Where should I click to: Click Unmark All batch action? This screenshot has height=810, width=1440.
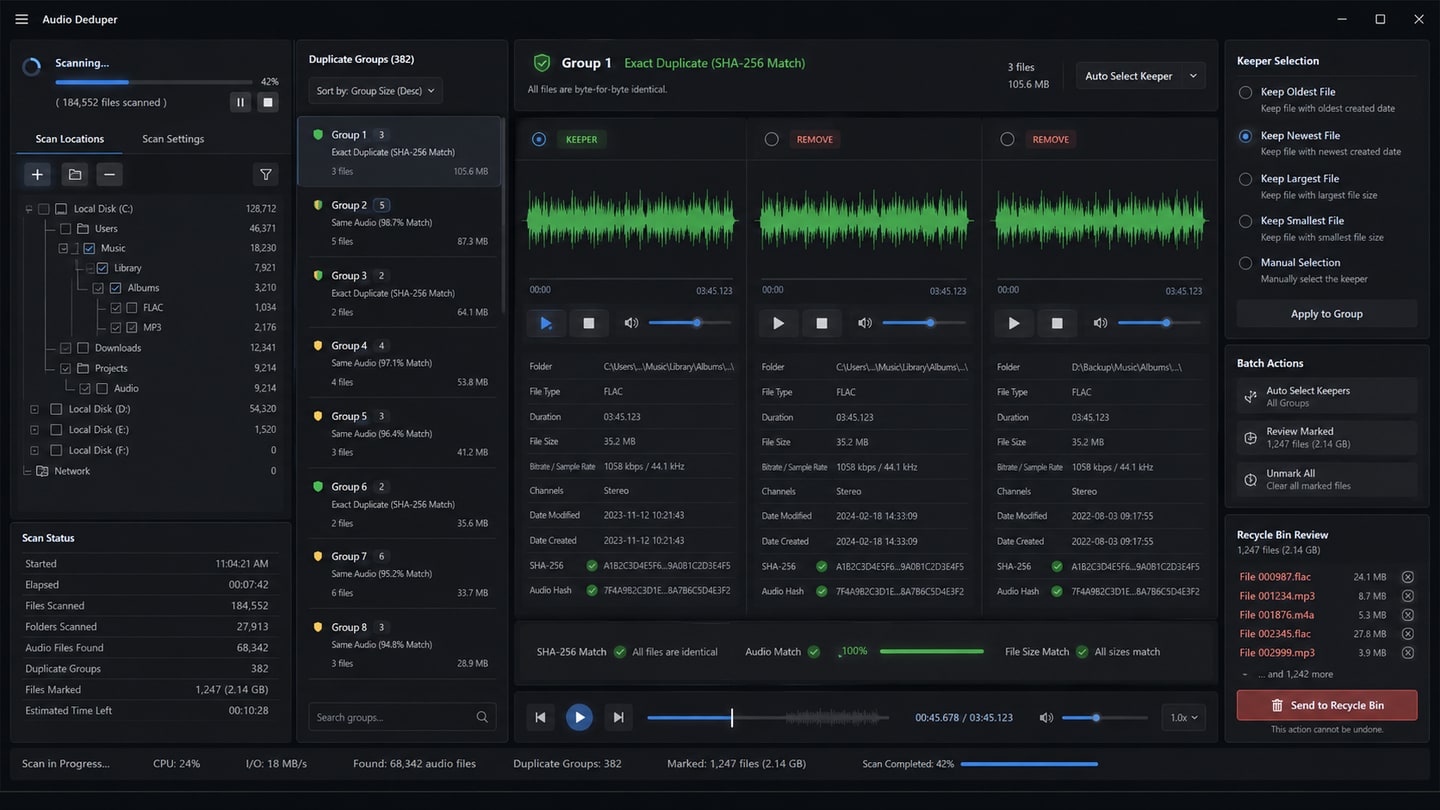coord(1326,479)
